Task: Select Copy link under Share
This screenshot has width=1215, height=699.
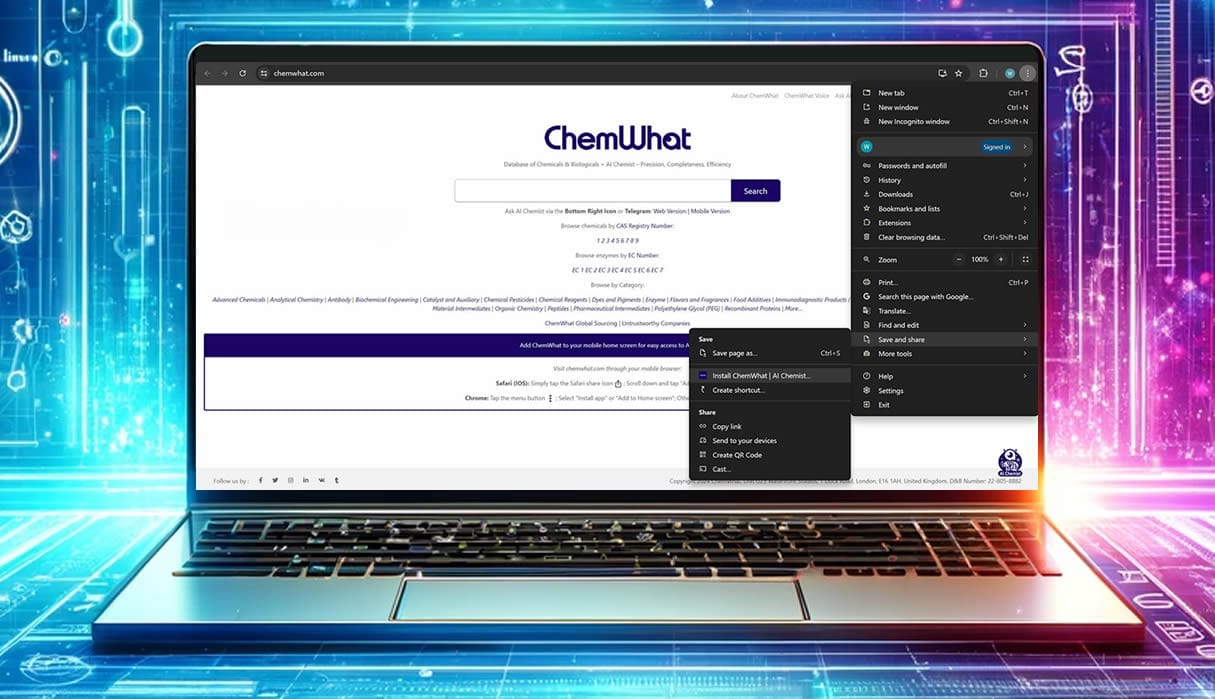Action: [x=770, y=427]
